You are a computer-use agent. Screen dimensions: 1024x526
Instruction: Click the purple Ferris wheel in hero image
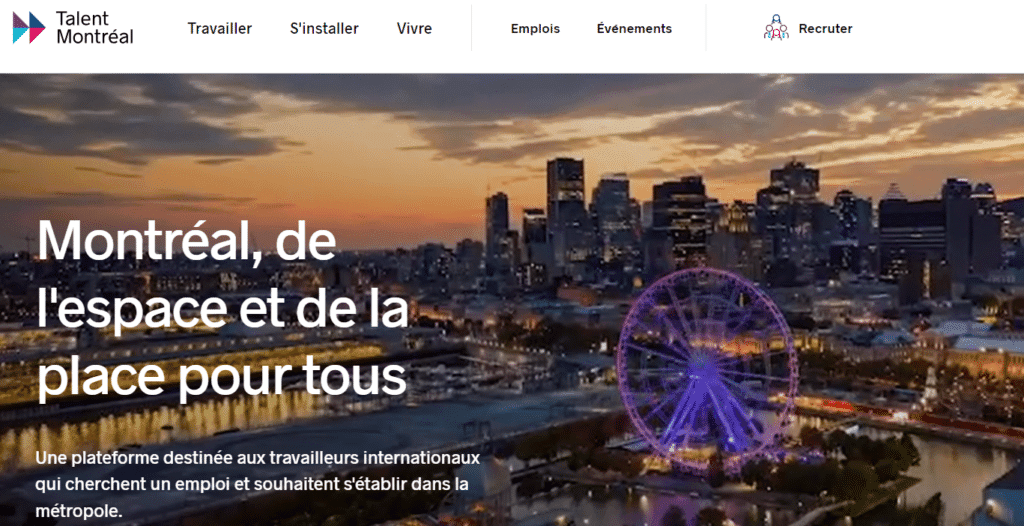coord(707,368)
